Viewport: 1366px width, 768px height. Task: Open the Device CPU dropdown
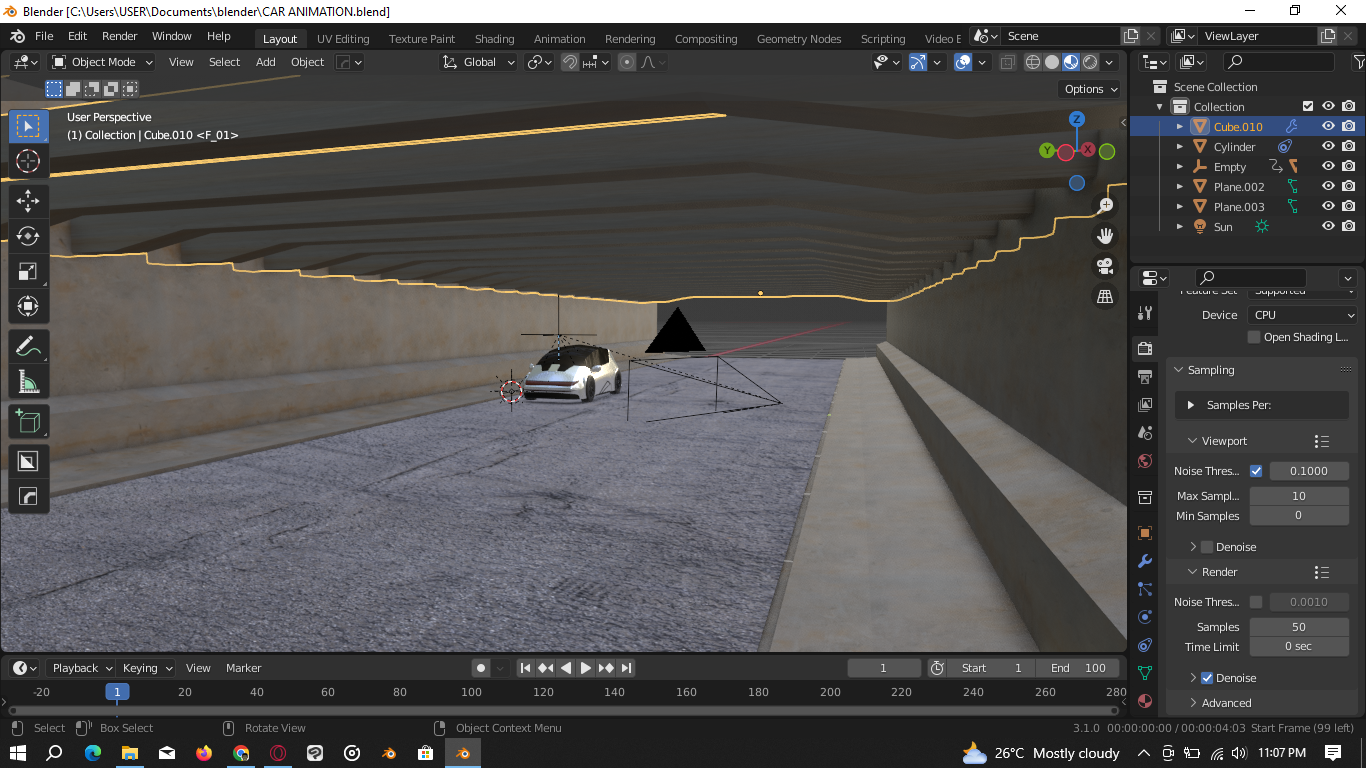(1302, 315)
